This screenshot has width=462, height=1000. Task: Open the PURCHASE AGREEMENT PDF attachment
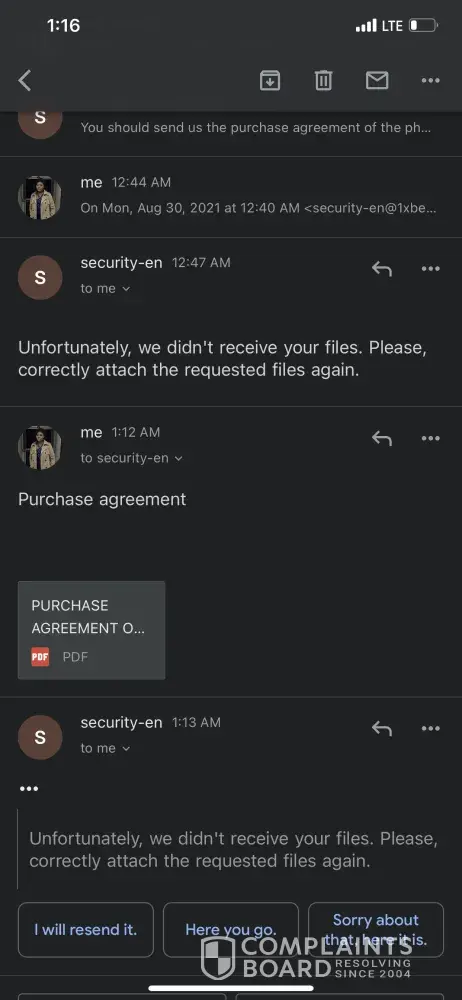[x=91, y=630]
